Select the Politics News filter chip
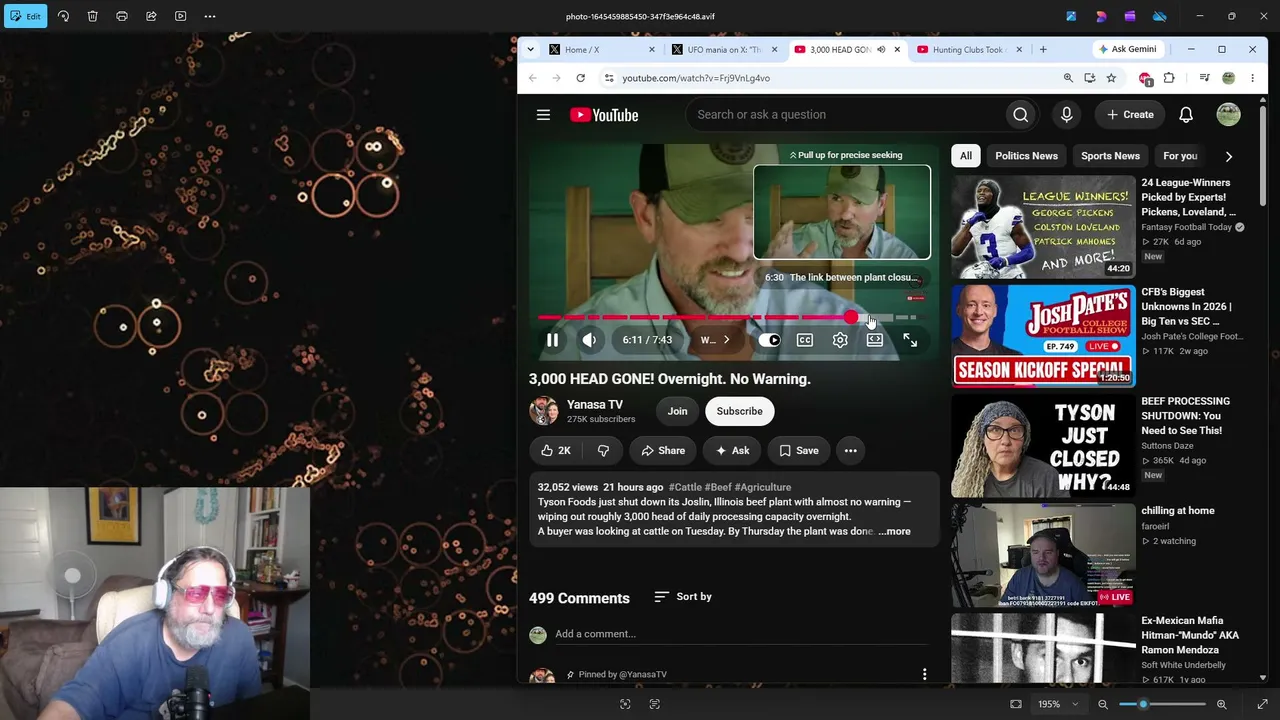 [1026, 156]
